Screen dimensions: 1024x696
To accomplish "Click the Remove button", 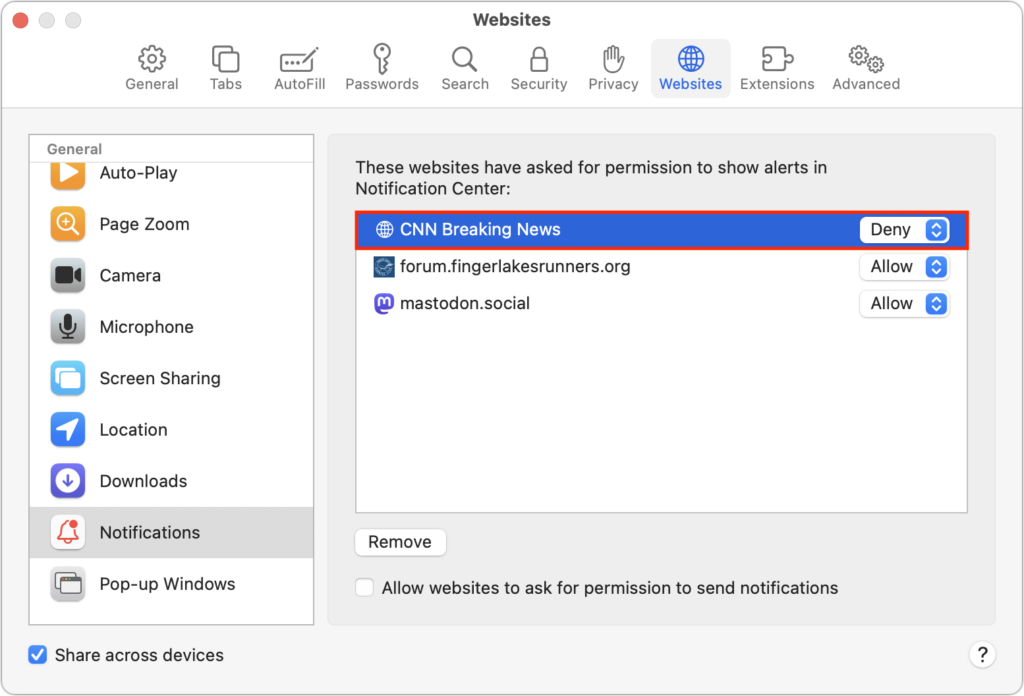I will coord(400,542).
